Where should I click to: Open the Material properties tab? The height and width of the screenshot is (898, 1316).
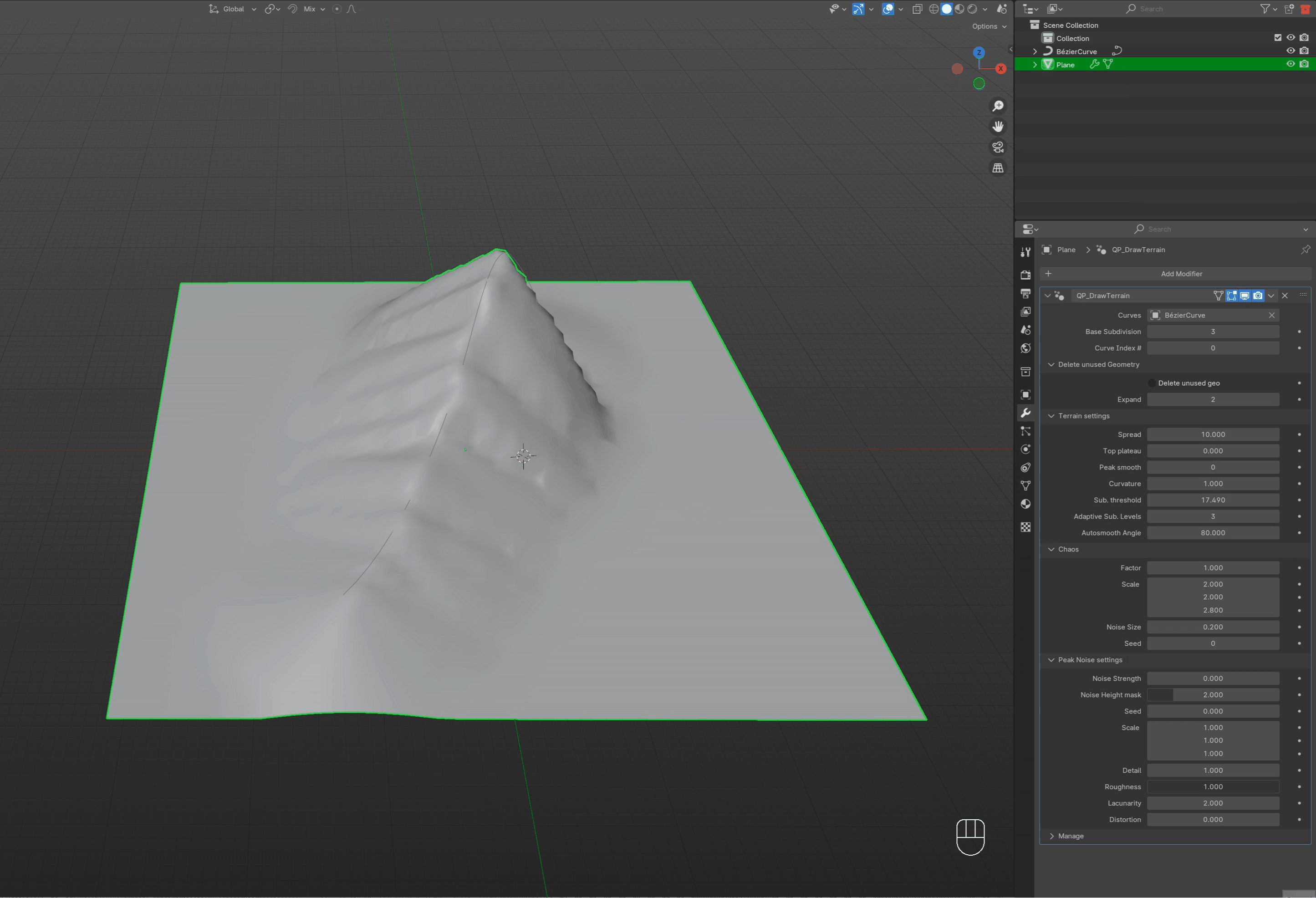1025,504
